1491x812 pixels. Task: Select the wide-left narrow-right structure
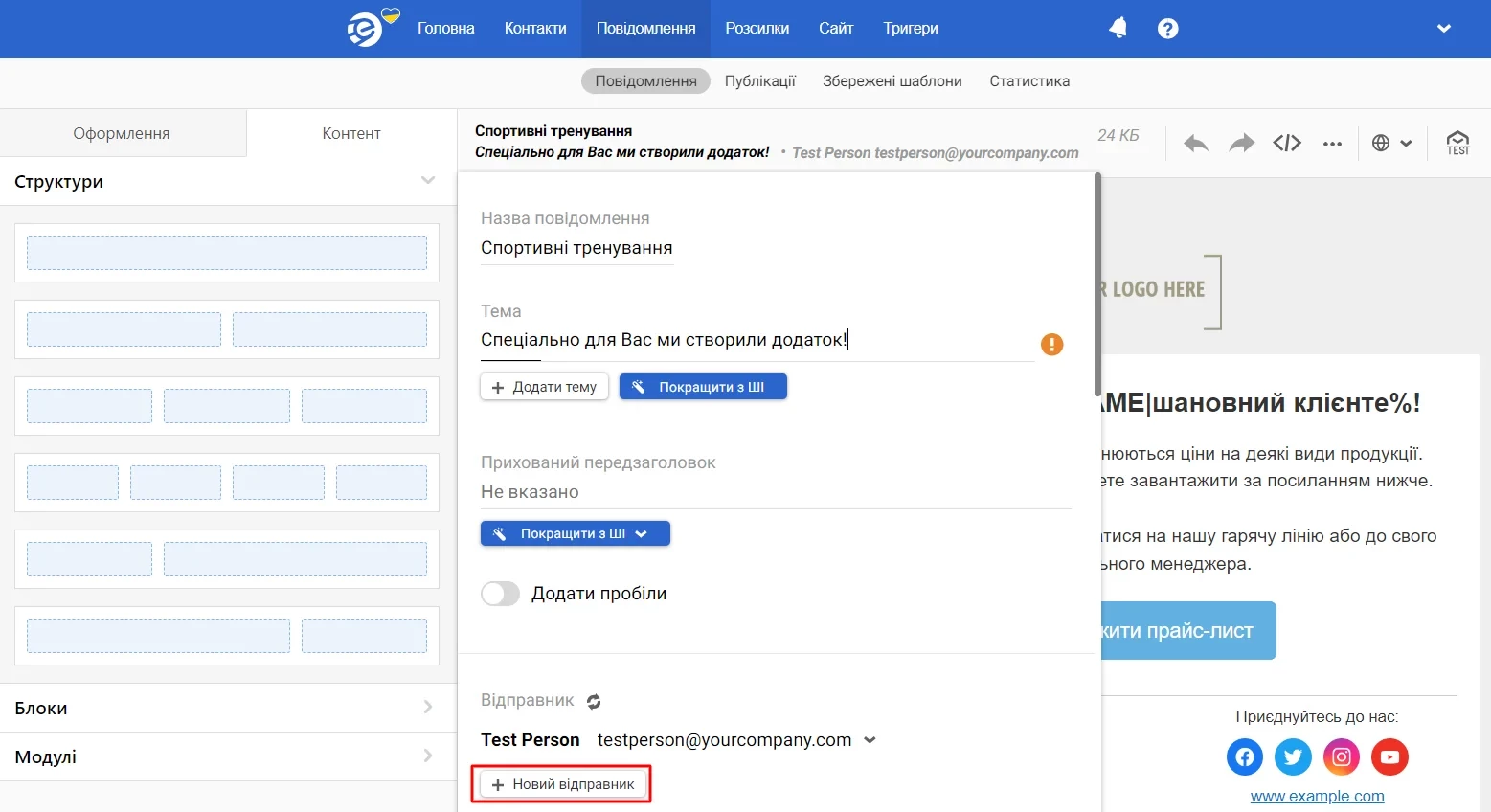click(x=227, y=636)
